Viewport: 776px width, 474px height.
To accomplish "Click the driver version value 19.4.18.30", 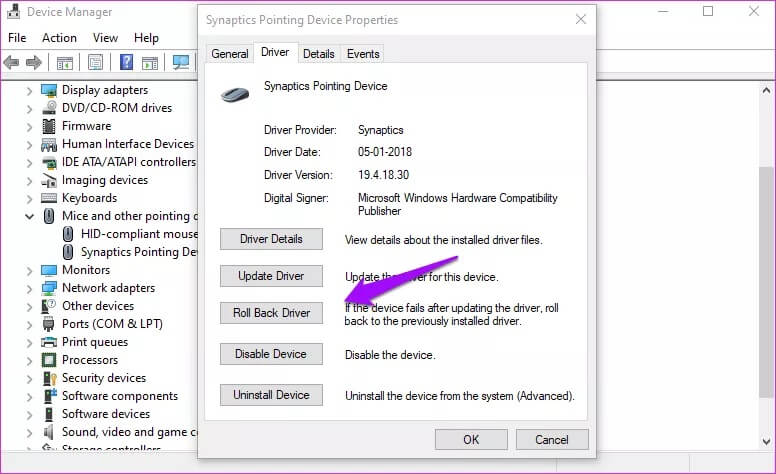I will click(x=384, y=175).
